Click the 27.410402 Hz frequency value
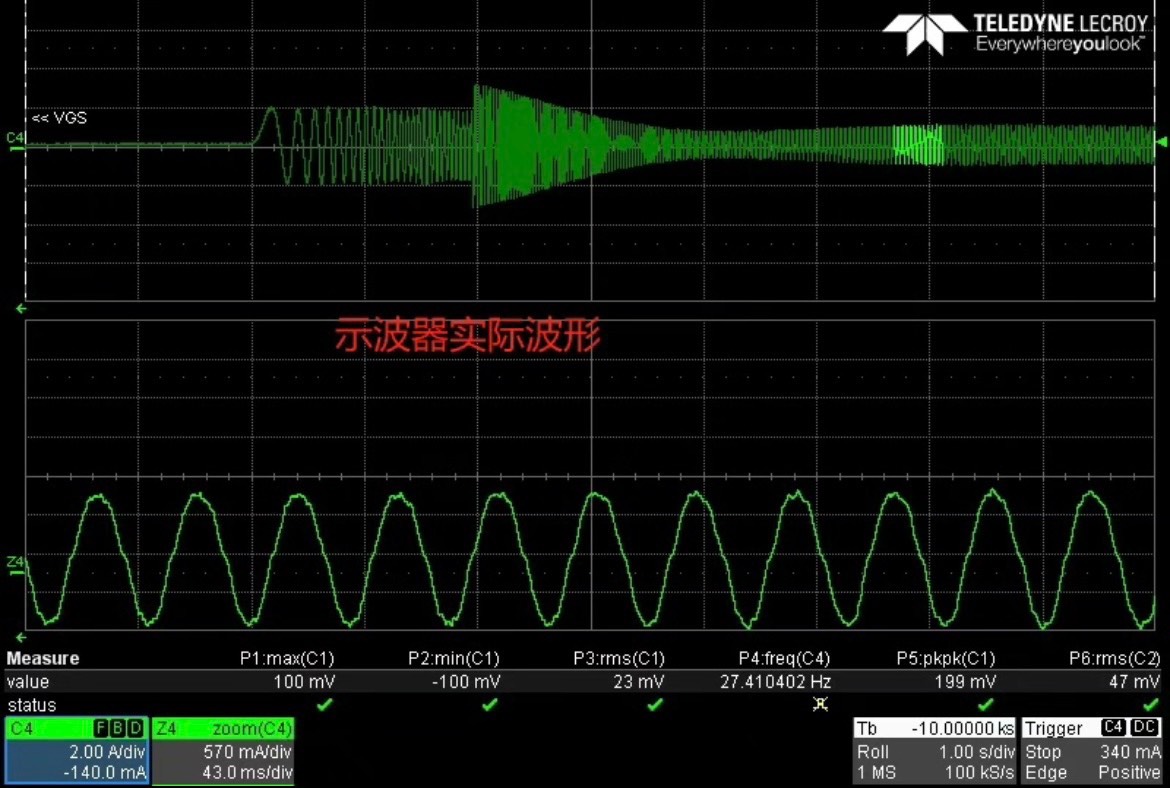 pos(775,681)
